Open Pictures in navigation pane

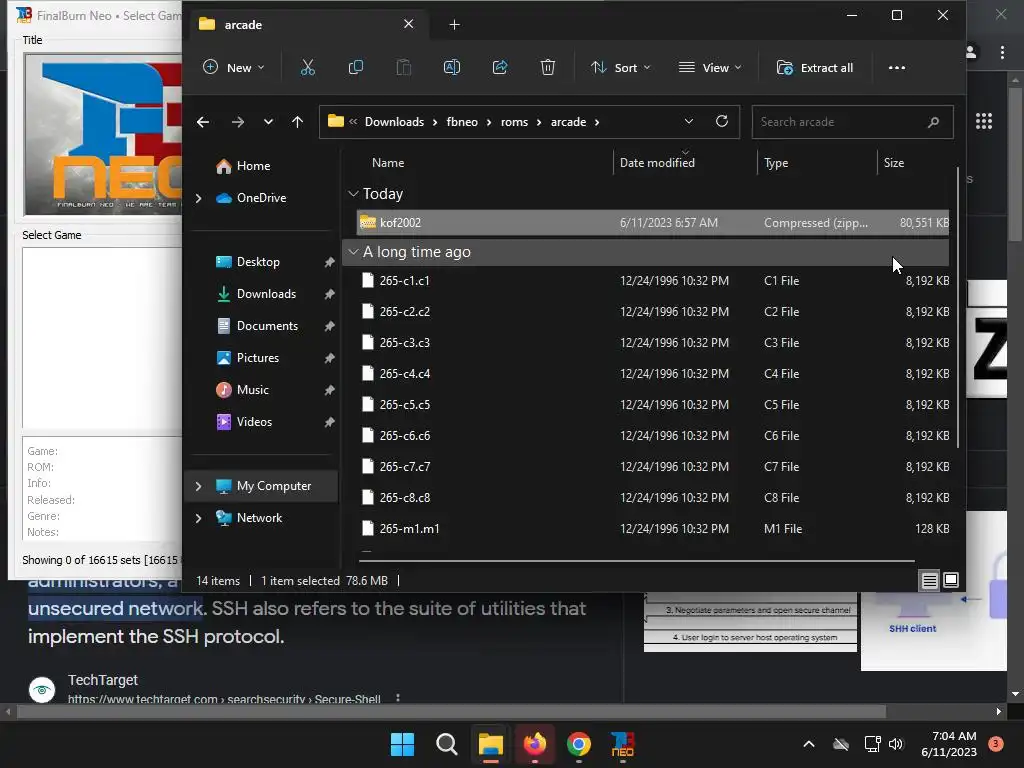257,358
